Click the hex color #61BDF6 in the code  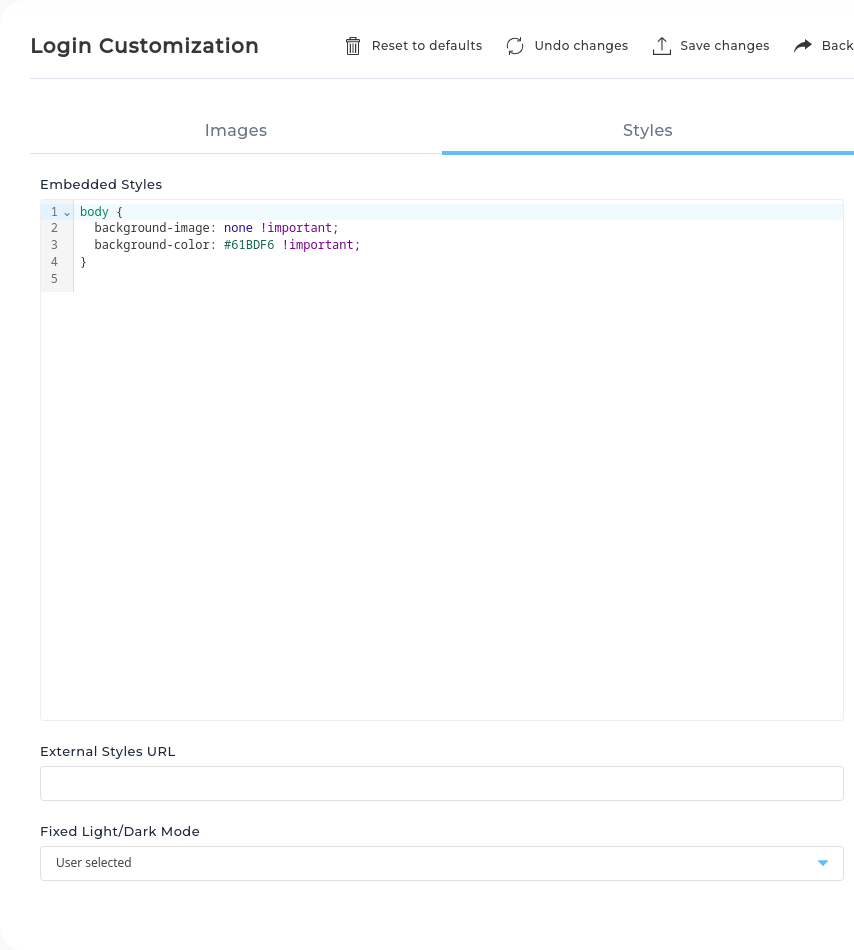[x=251, y=244]
